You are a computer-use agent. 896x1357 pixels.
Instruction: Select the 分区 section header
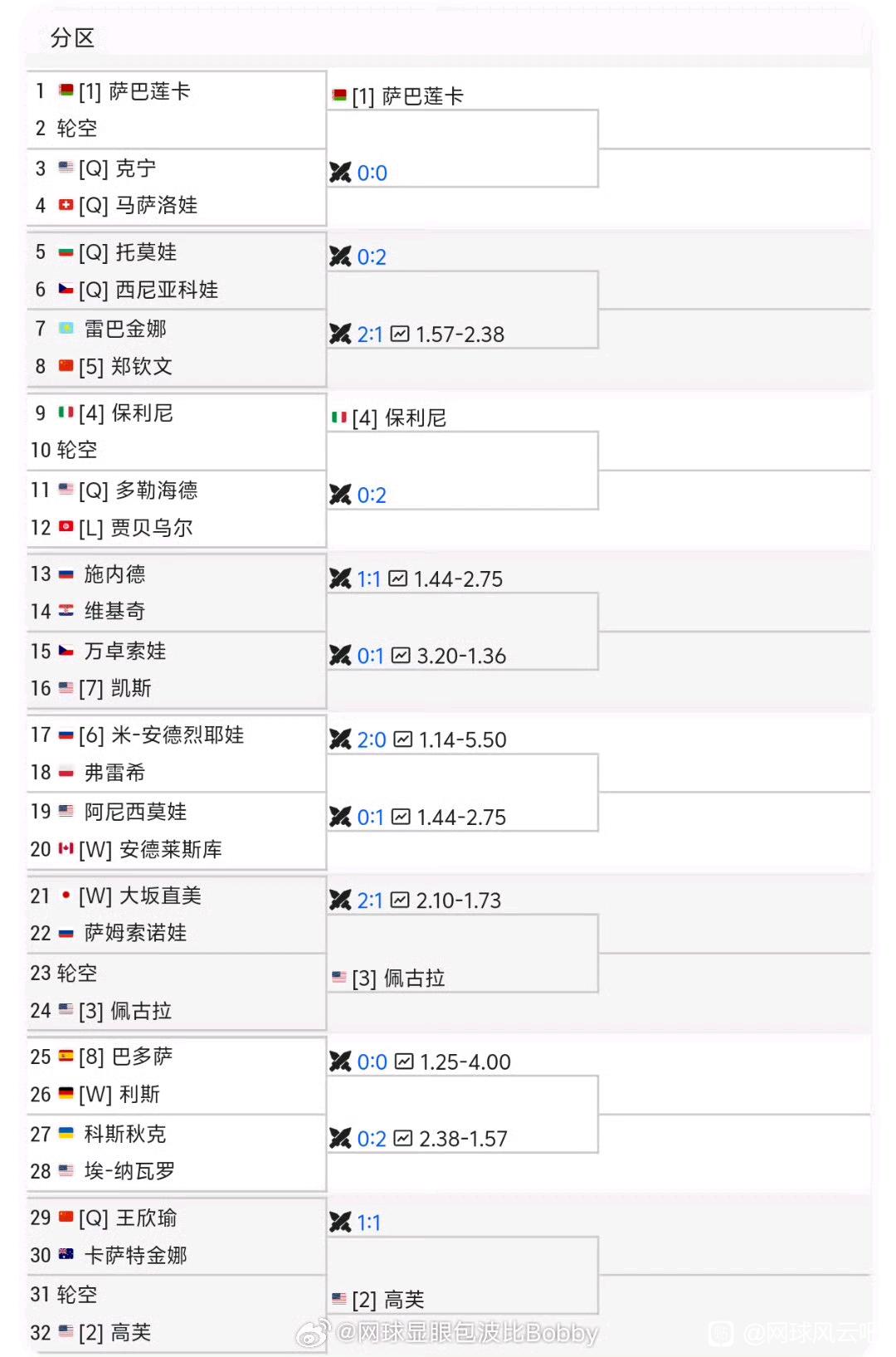tap(73, 38)
